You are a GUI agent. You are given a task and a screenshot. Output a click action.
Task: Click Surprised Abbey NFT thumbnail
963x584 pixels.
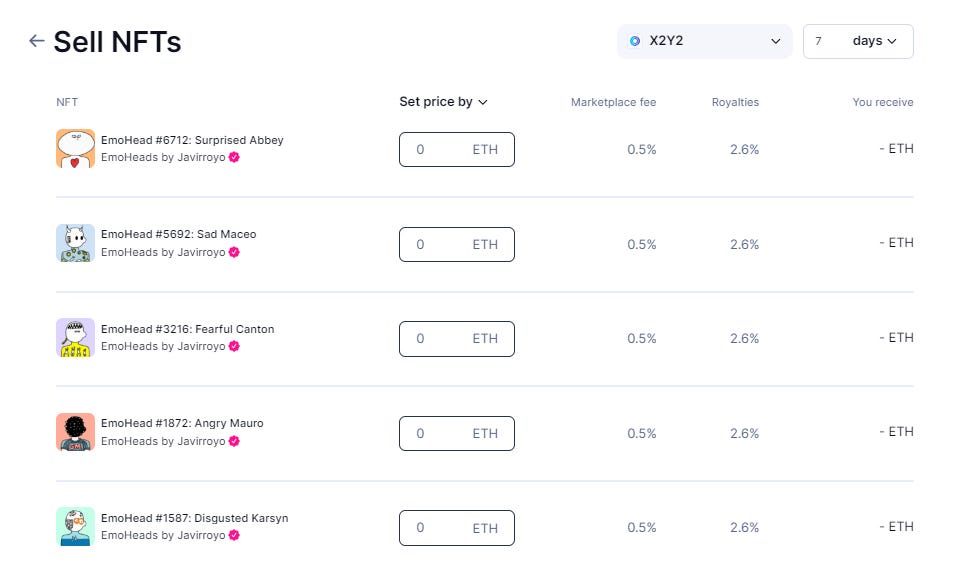tap(75, 149)
